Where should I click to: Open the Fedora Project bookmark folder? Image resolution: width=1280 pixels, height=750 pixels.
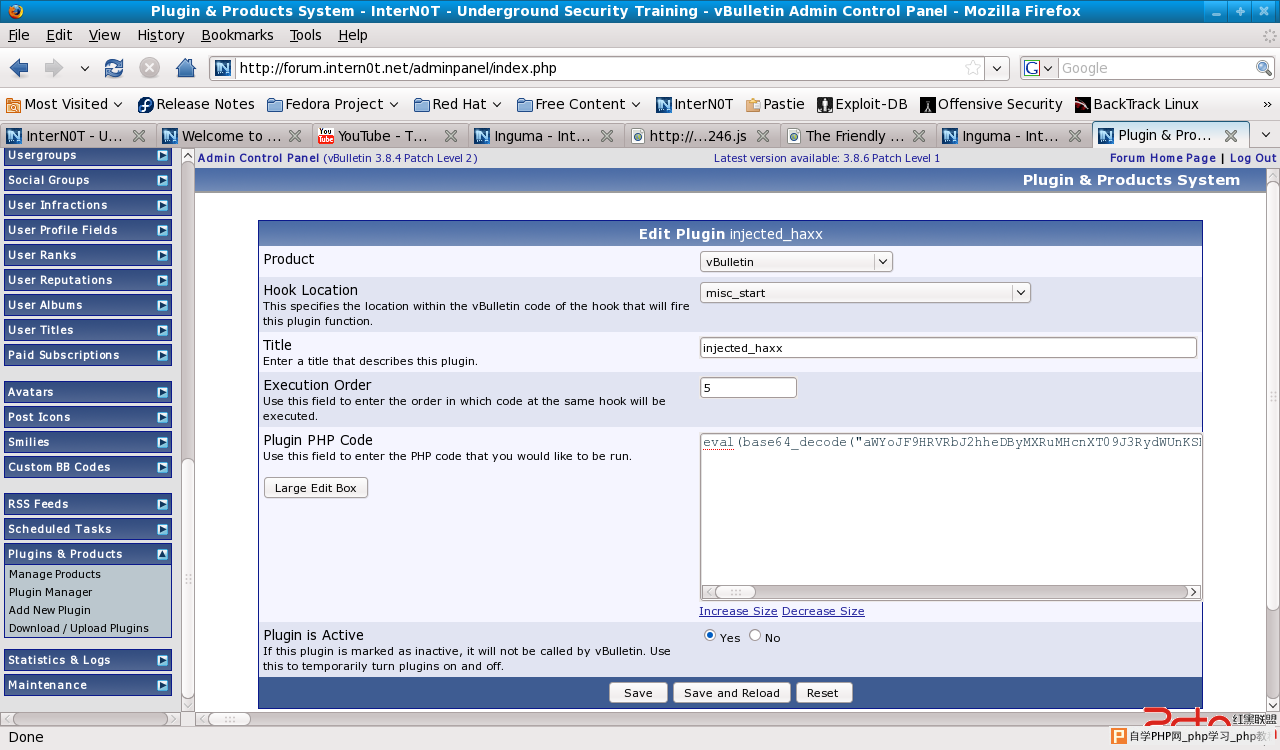pyautogui.click(x=333, y=104)
